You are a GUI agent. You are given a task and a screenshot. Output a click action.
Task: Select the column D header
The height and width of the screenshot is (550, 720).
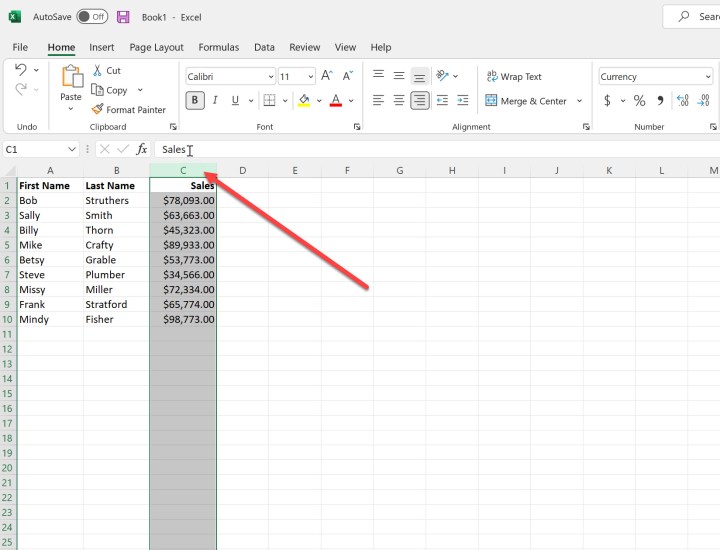243,171
